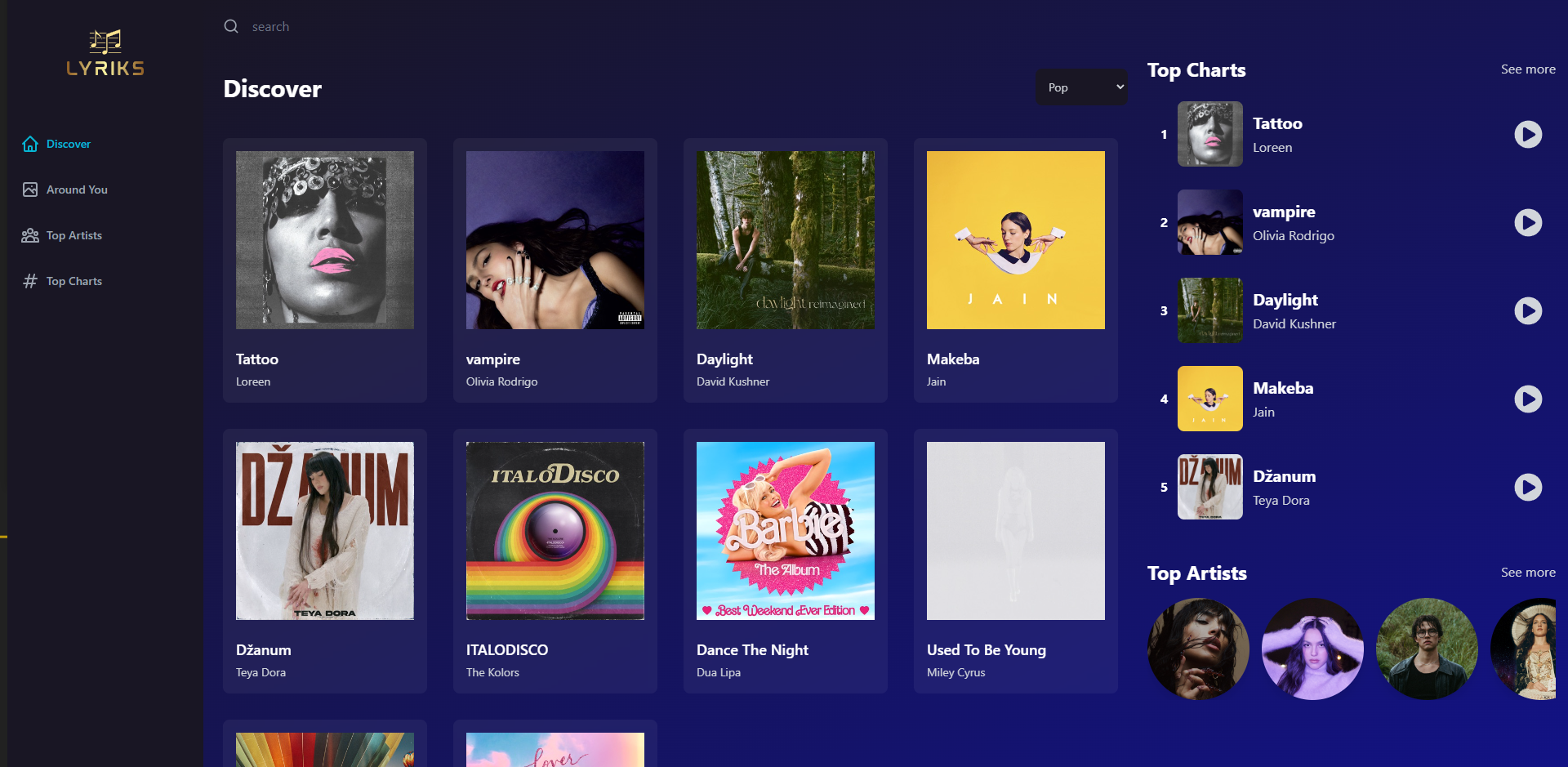Open the Džanum album cover in Discover
Viewport: 1568px width, 767px height.
click(325, 531)
